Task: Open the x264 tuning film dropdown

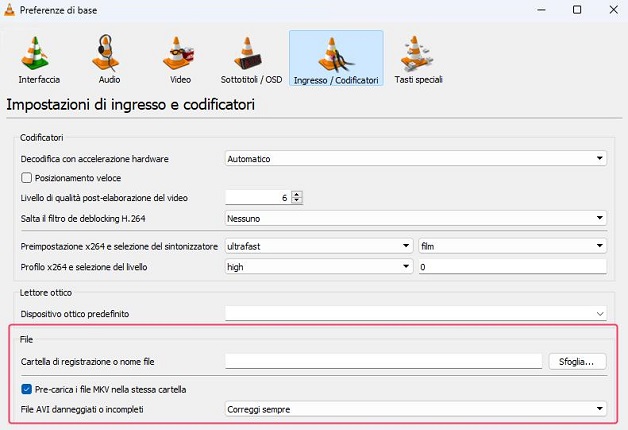Action: point(512,246)
